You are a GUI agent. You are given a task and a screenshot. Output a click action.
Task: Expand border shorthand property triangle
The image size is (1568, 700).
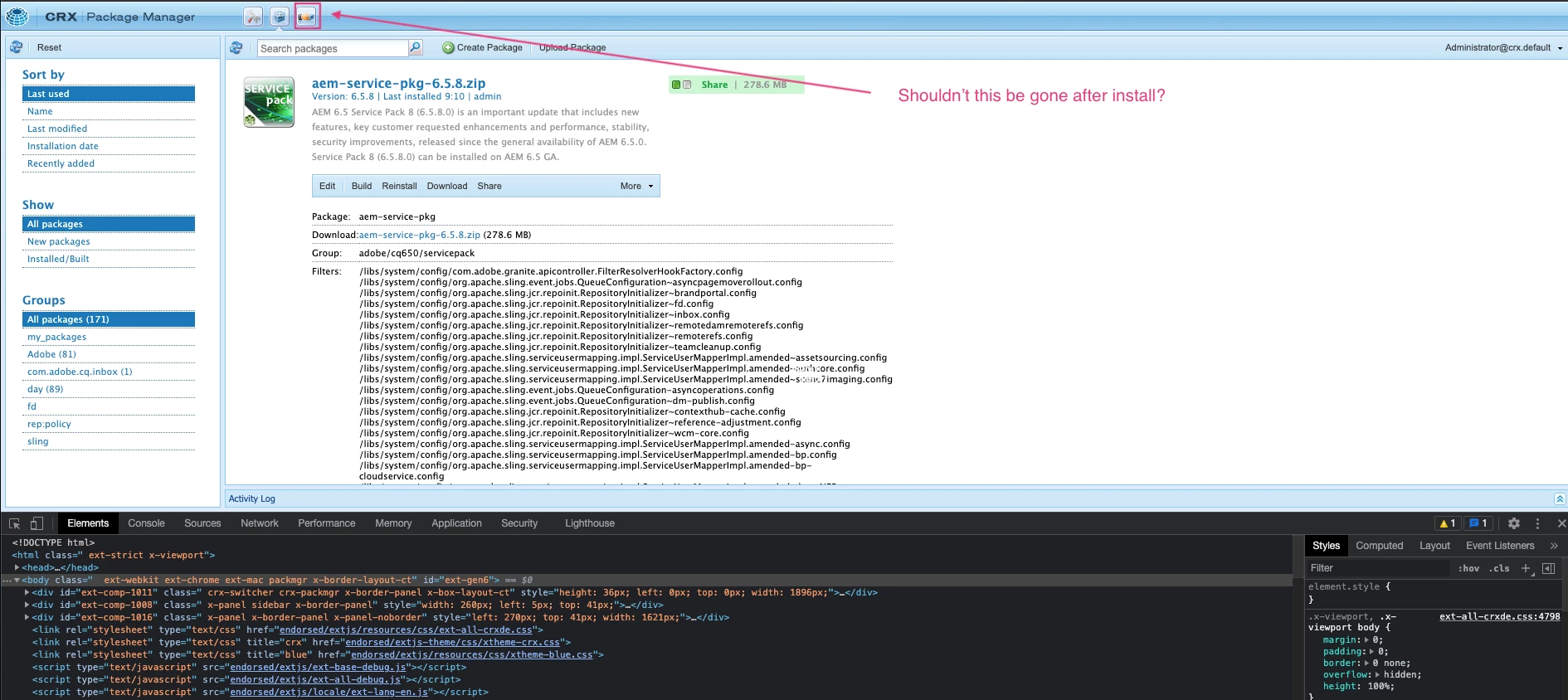click(x=1365, y=663)
